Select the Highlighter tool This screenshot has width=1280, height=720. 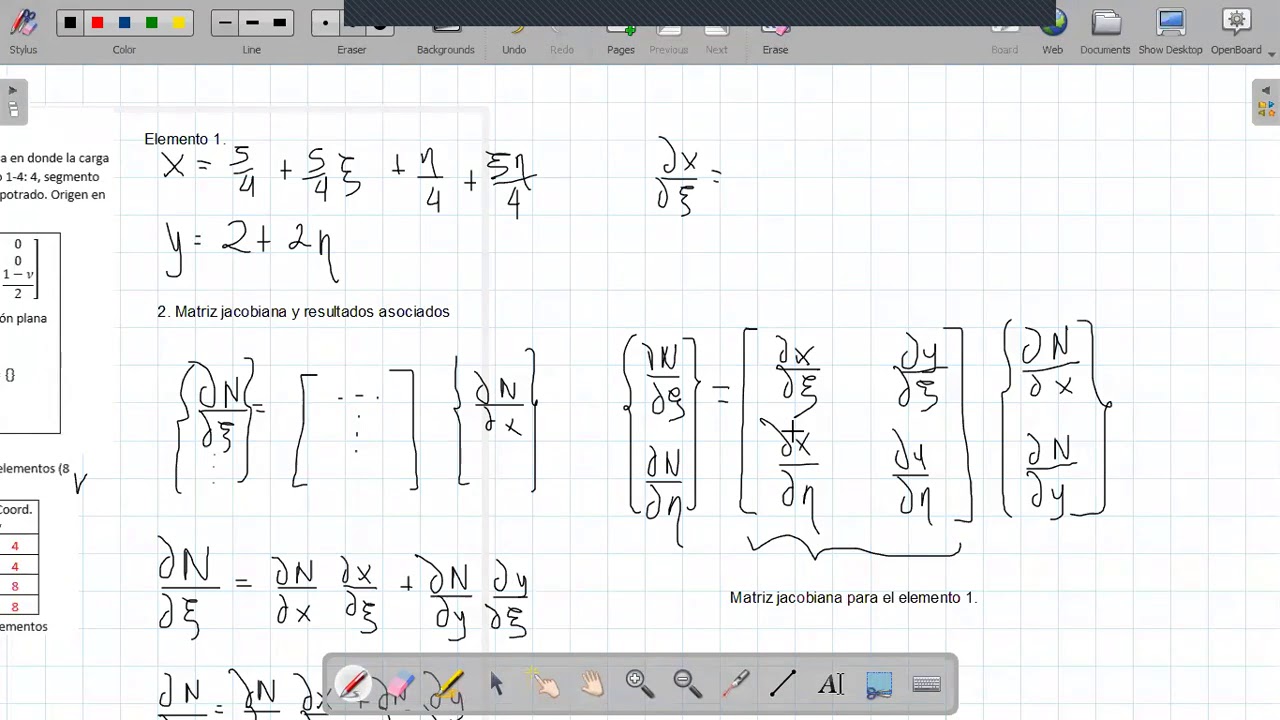pyautogui.click(x=448, y=684)
